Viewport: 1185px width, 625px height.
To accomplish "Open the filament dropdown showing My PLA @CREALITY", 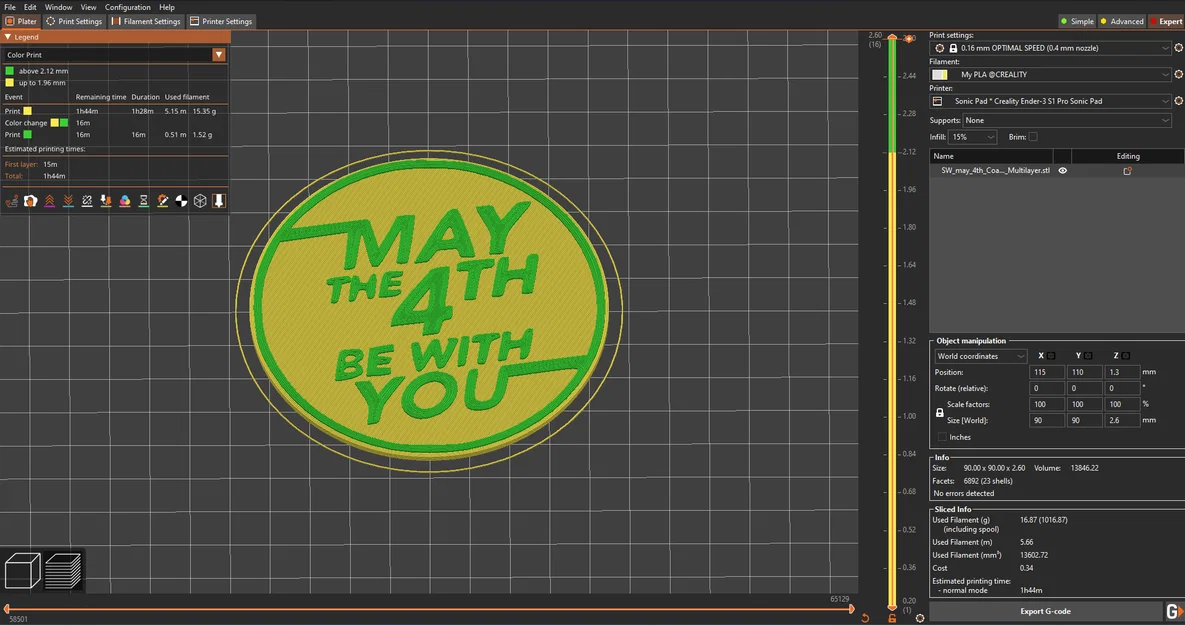I will coord(1050,74).
